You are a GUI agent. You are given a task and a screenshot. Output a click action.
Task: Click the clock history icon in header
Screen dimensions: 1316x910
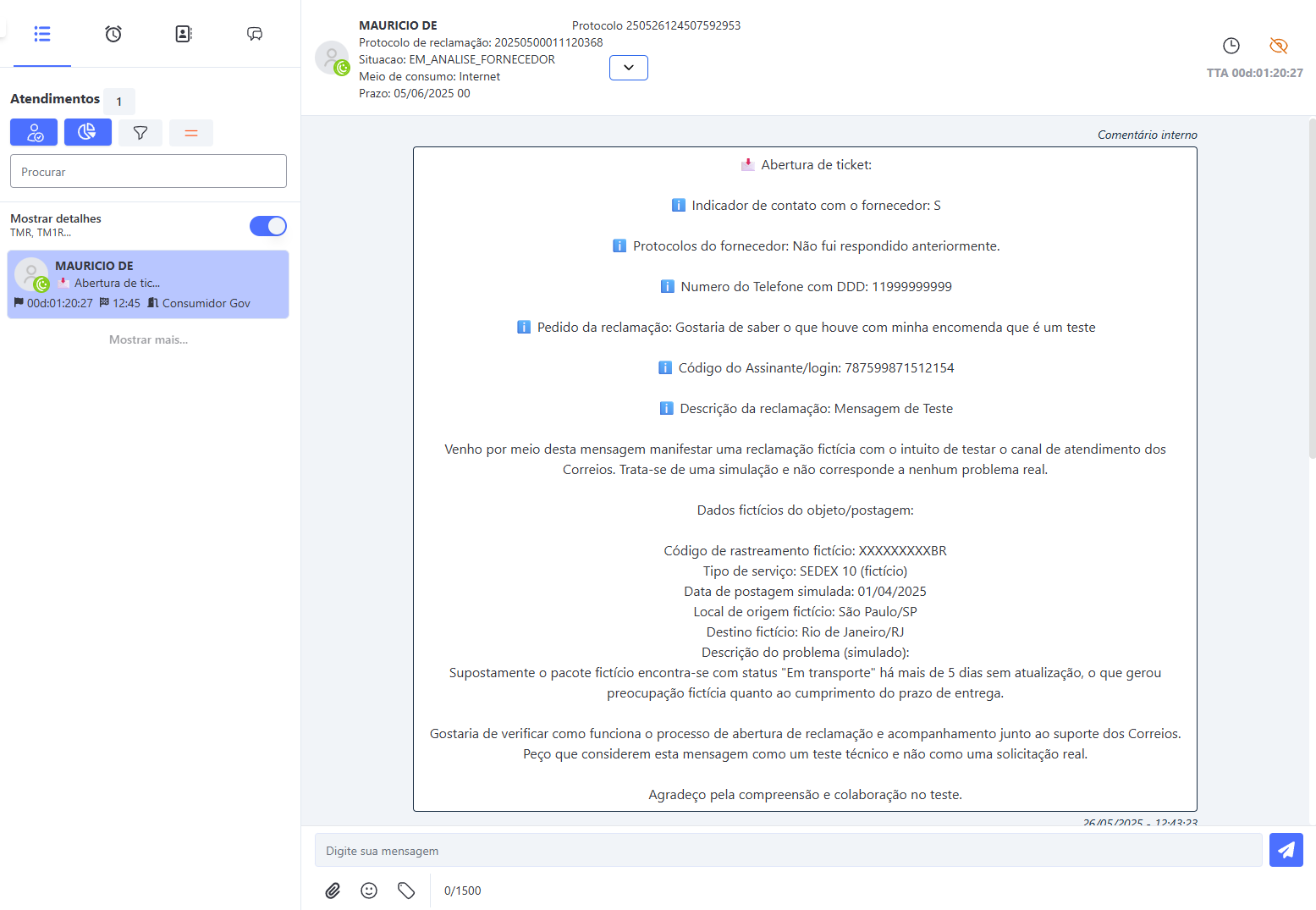pos(1231,46)
